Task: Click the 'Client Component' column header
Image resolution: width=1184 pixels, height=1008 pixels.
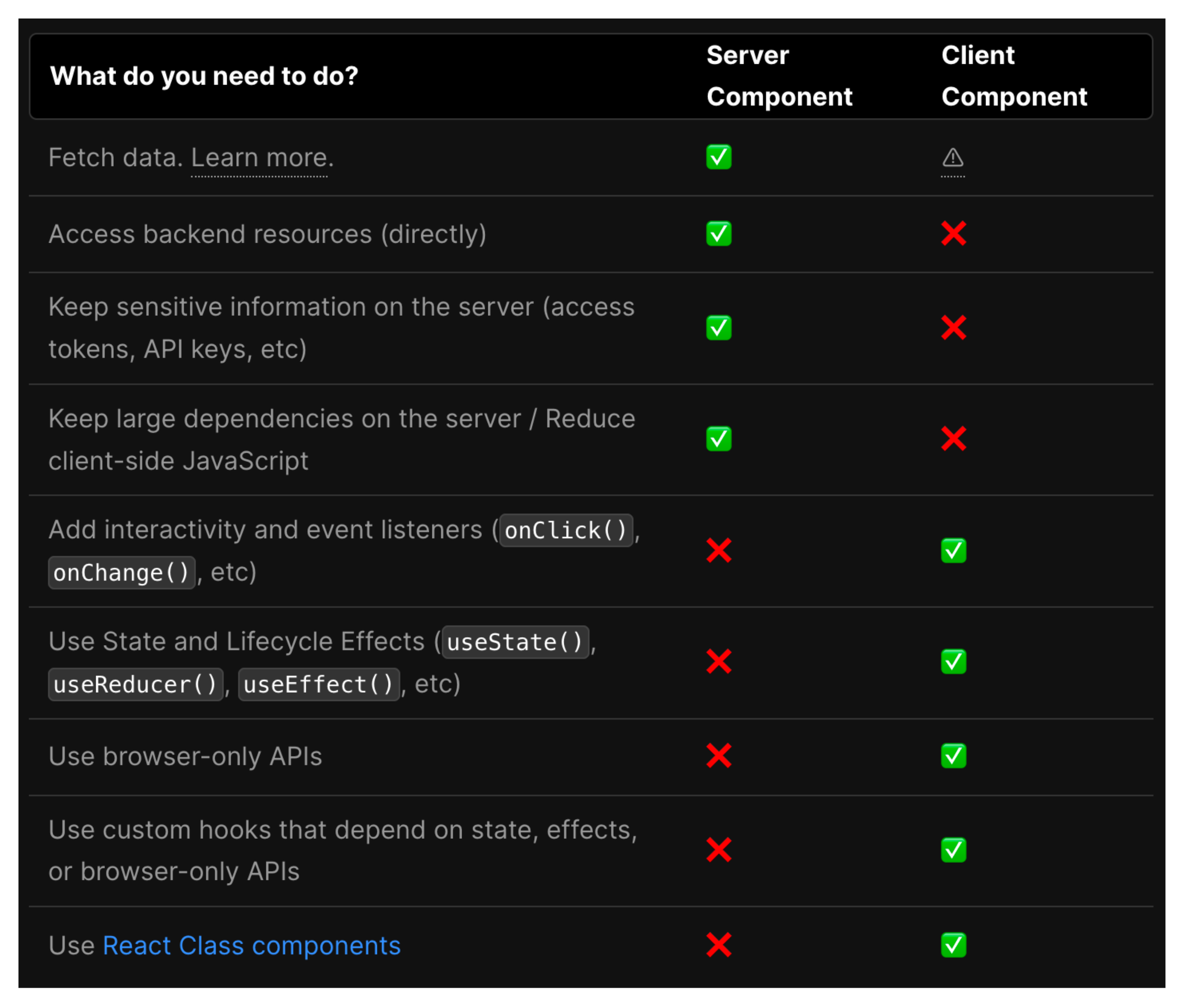Action: [x=1014, y=76]
